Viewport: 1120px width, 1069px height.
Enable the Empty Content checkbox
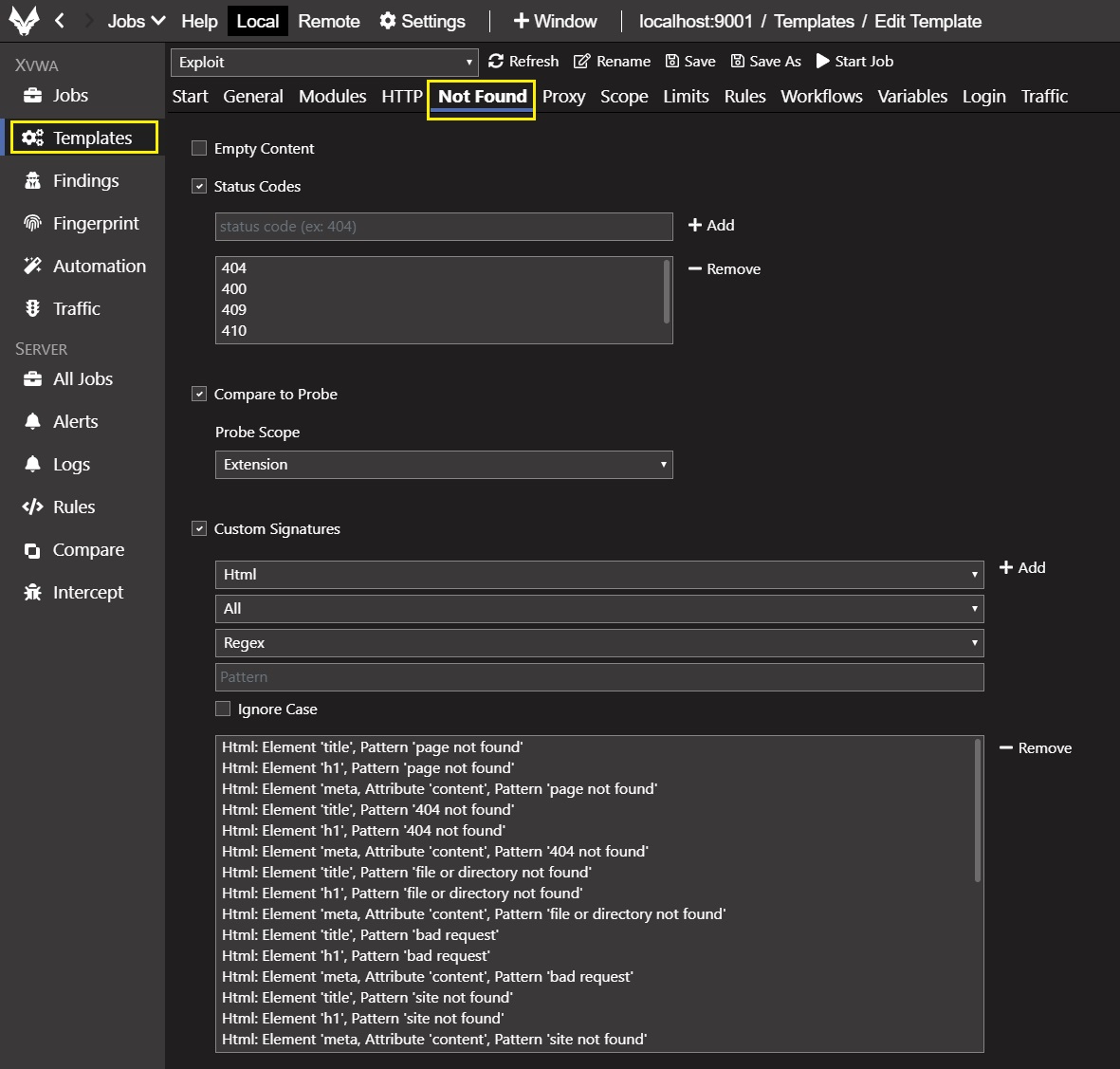pyautogui.click(x=199, y=148)
